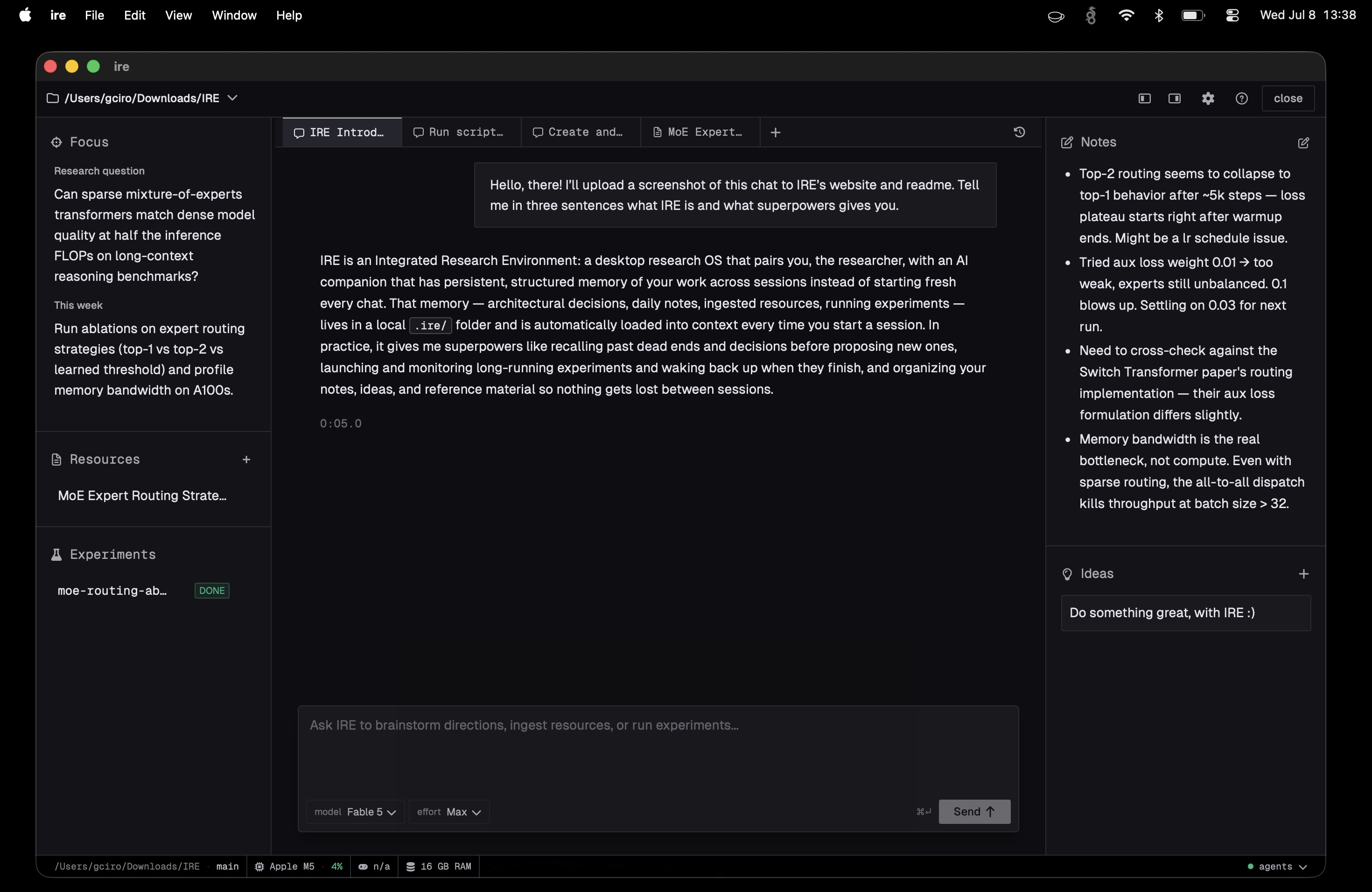Viewport: 1372px width, 892px height.
Task: Click the Resources document icon
Action: (x=56, y=459)
